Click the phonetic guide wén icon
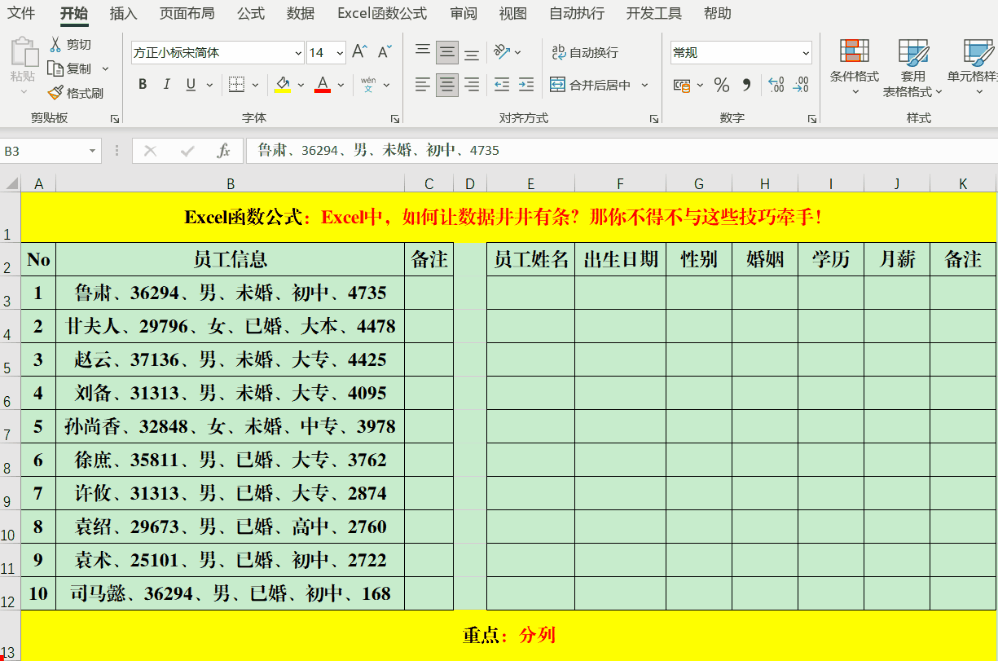Image resolution: width=998 pixels, height=661 pixels. (x=368, y=84)
